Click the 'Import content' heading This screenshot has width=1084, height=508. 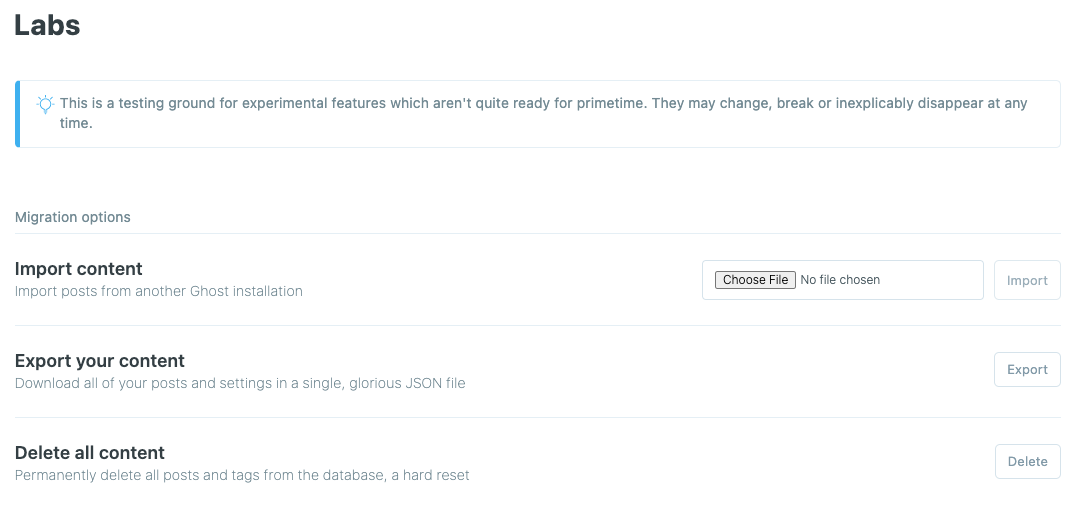pyautogui.click(x=79, y=268)
